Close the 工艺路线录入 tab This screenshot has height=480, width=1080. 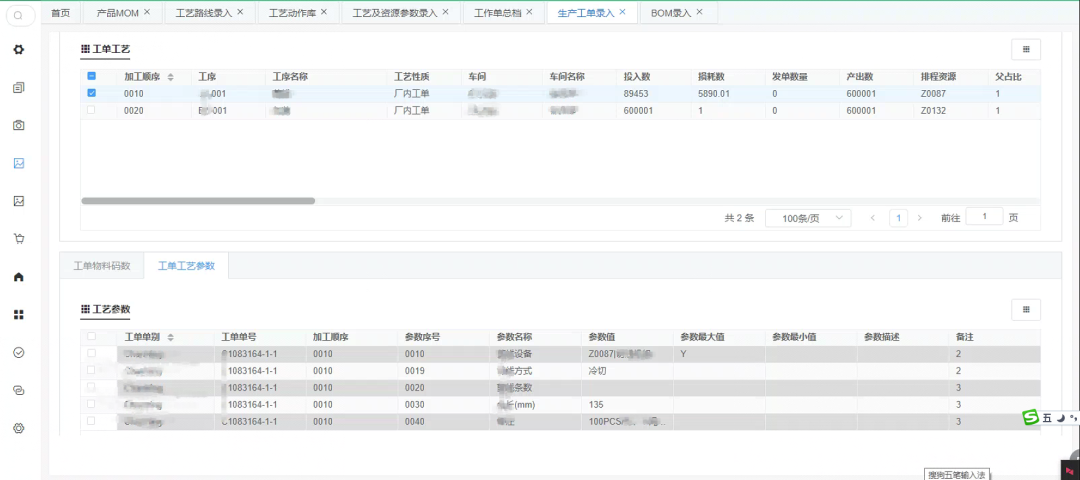coord(240,12)
